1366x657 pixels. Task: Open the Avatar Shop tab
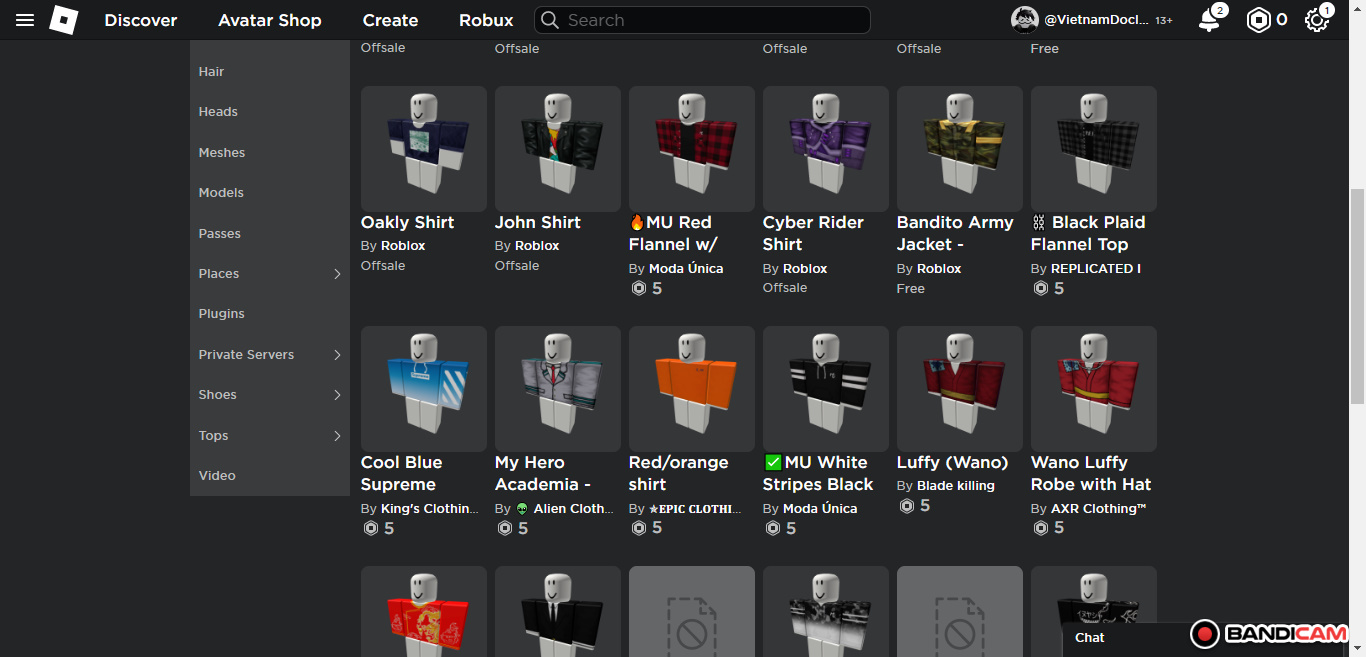tap(270, 20)
